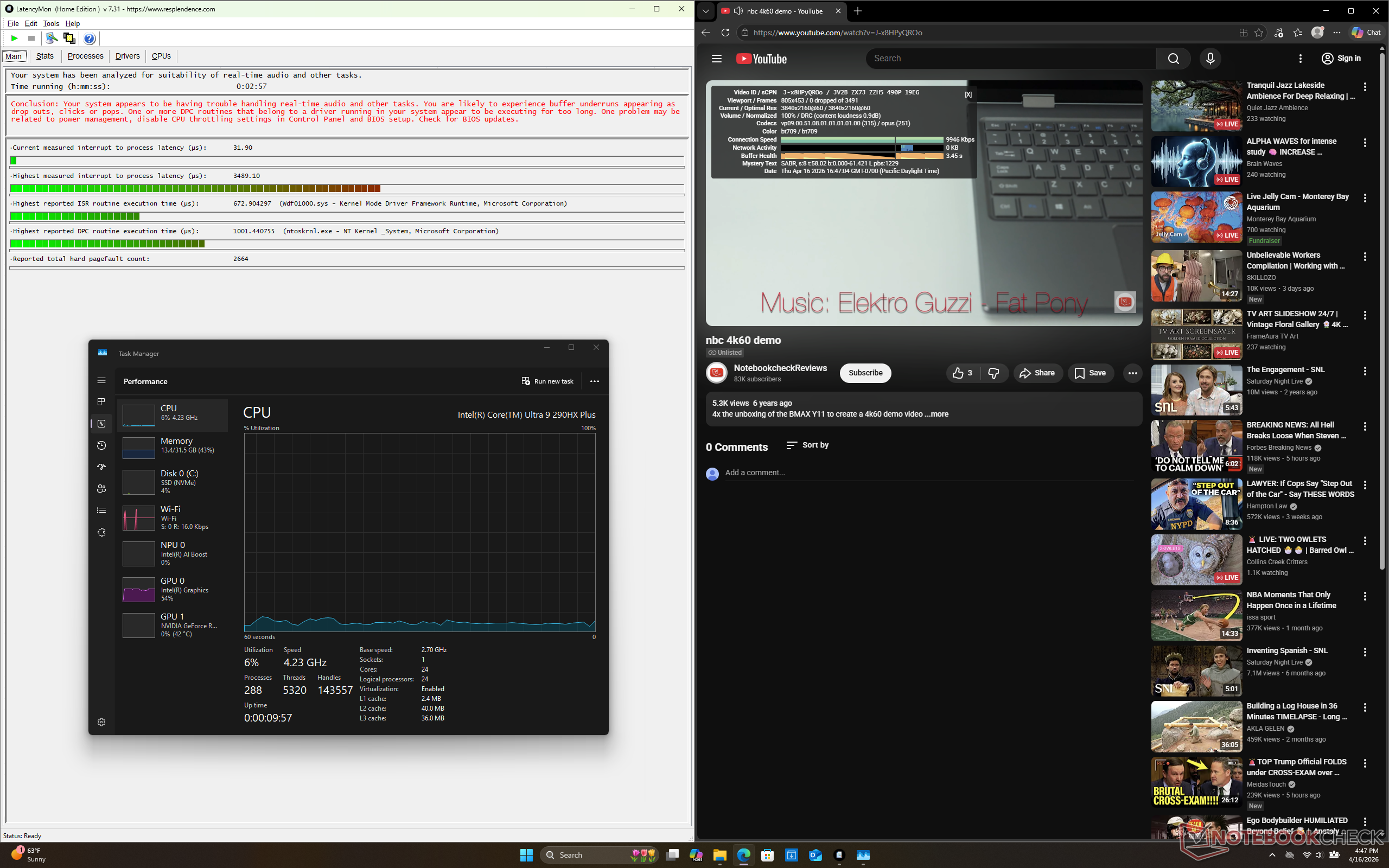The height and width of the screenshot is (868, 1389).
Task: Expand the browser tab search chevron
Action: coord(705,11)
